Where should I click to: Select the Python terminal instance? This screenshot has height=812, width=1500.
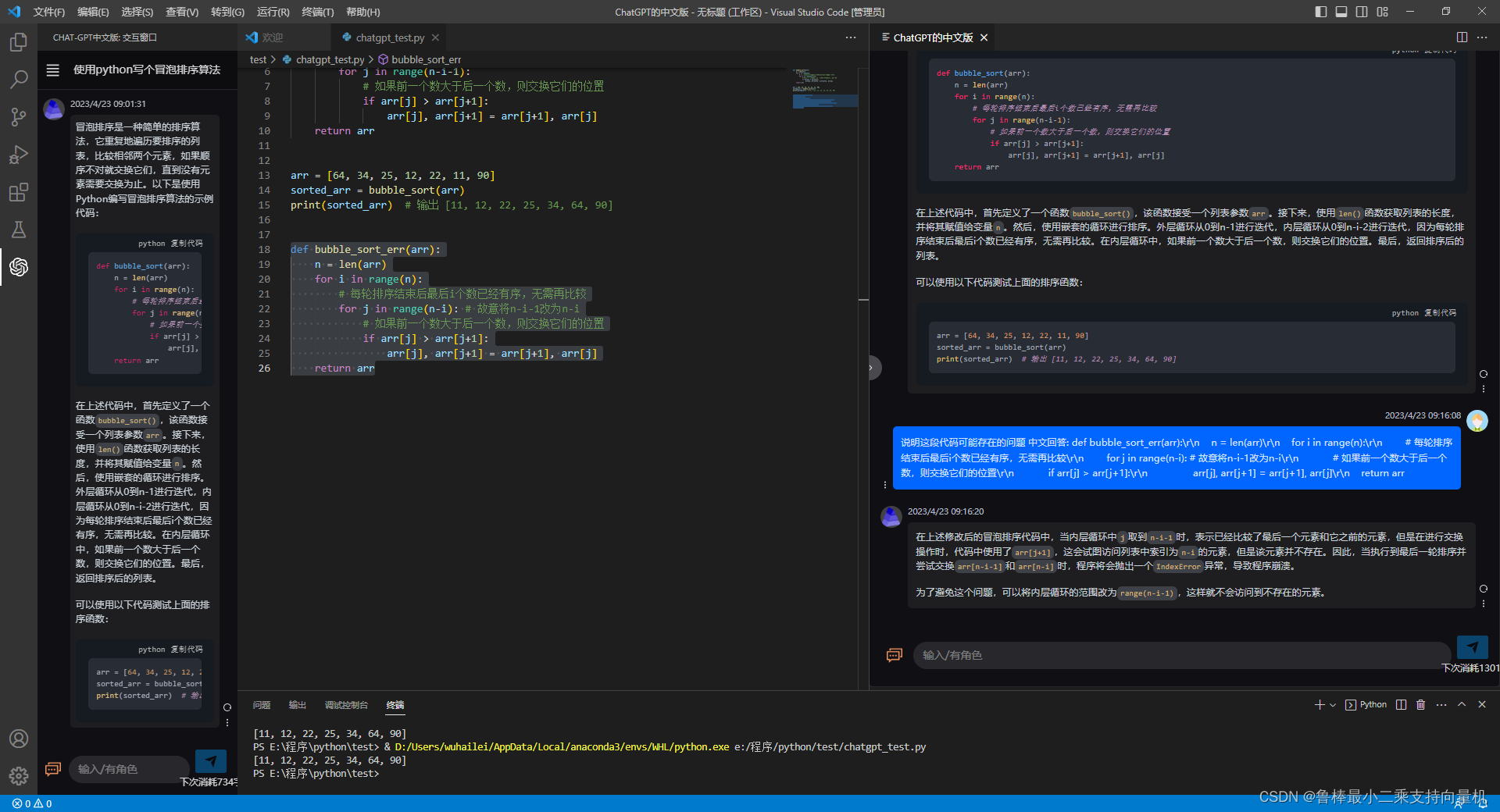[x=1366, y=705]
